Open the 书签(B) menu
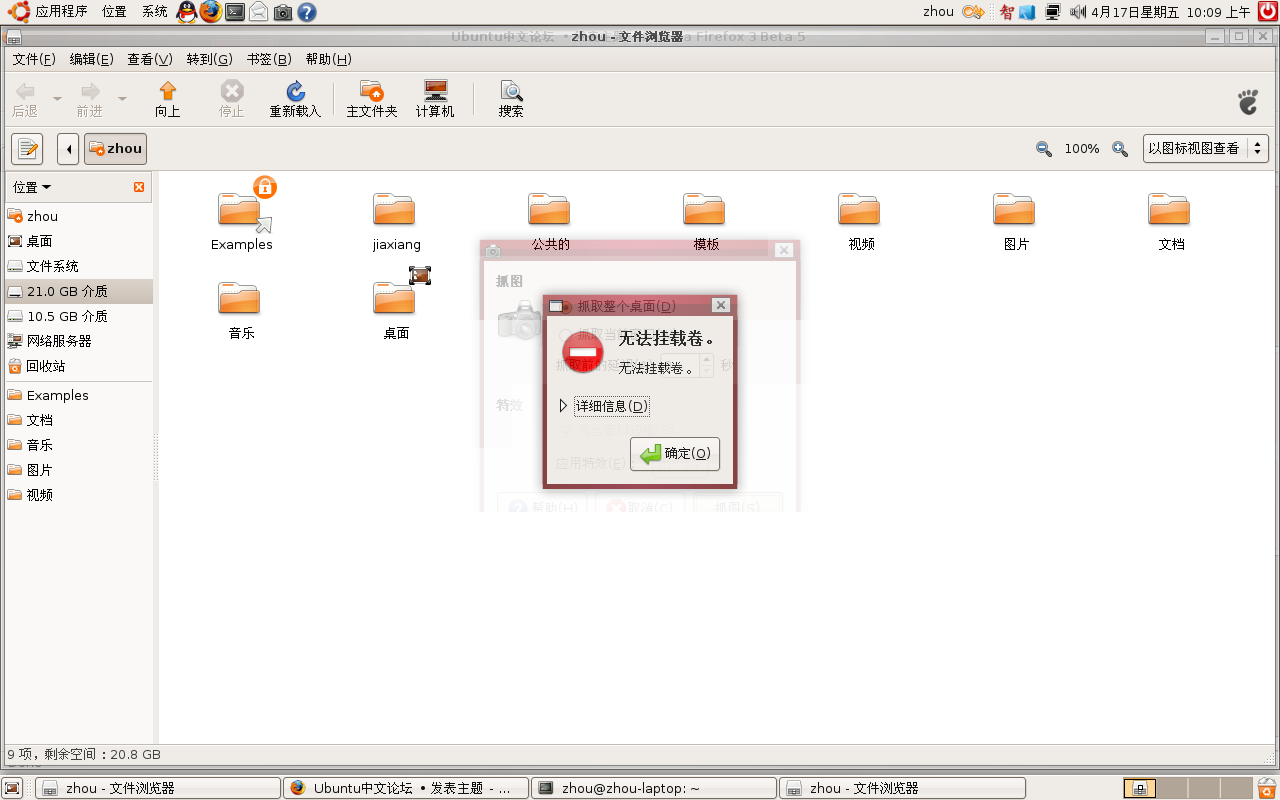Viewport: 1280px width, 800px height. tap(269, 59)
